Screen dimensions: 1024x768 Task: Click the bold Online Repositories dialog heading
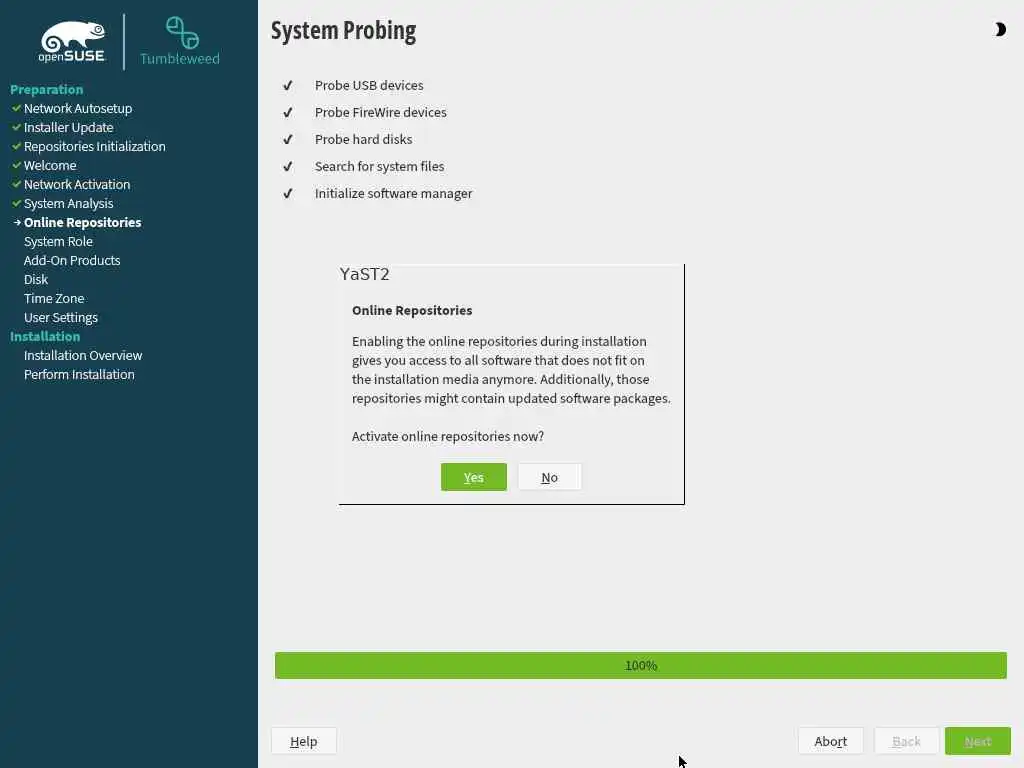pyautogui.click(x=412, y=310)
